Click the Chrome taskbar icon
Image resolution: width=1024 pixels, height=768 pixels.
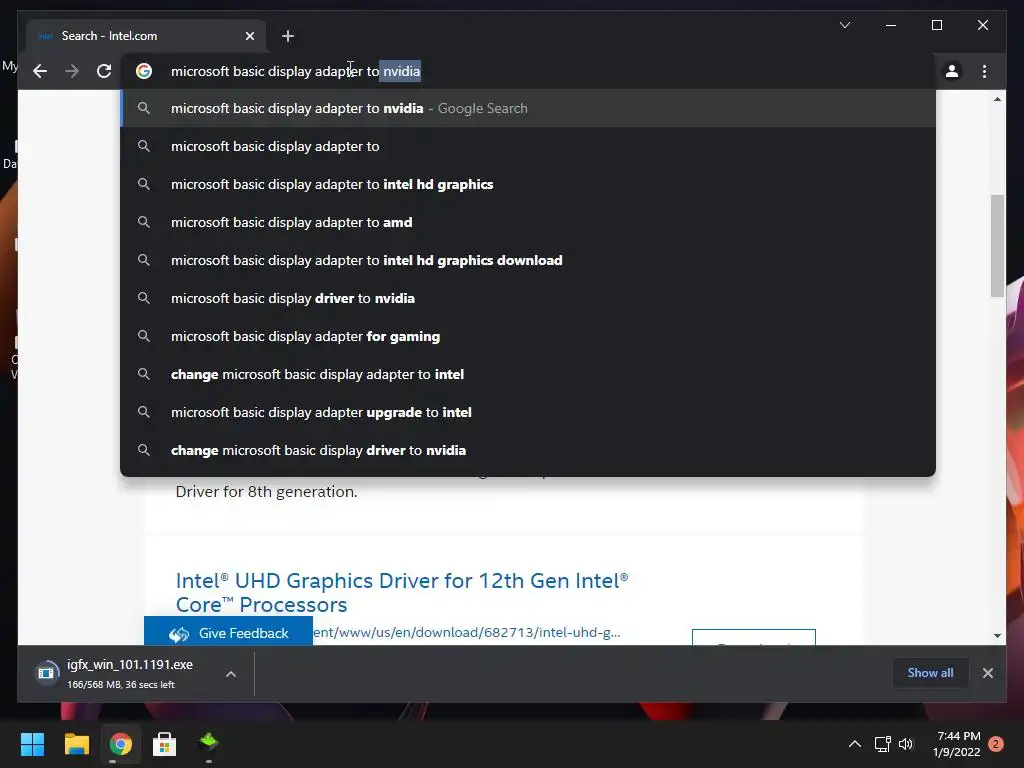pos(120,744)
